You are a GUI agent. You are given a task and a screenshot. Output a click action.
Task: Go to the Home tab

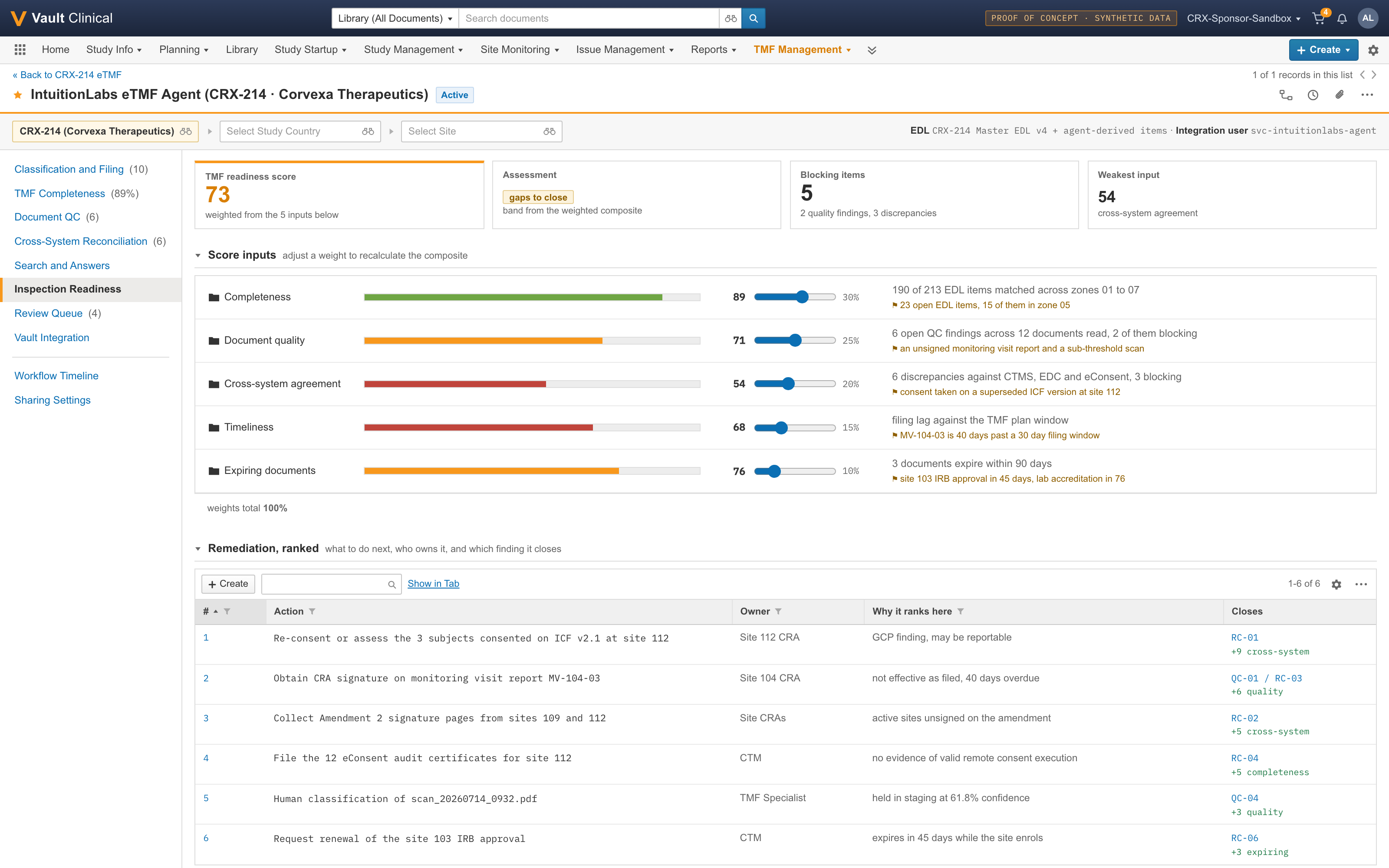(x=56, y=50)
